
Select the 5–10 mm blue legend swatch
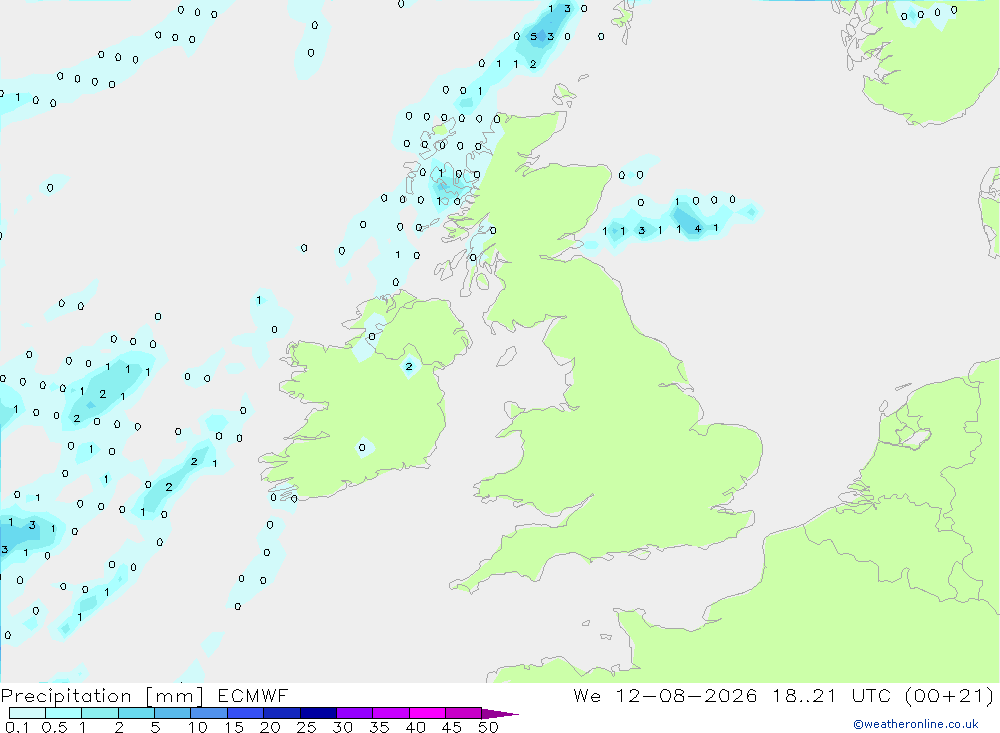coord(172,713)
